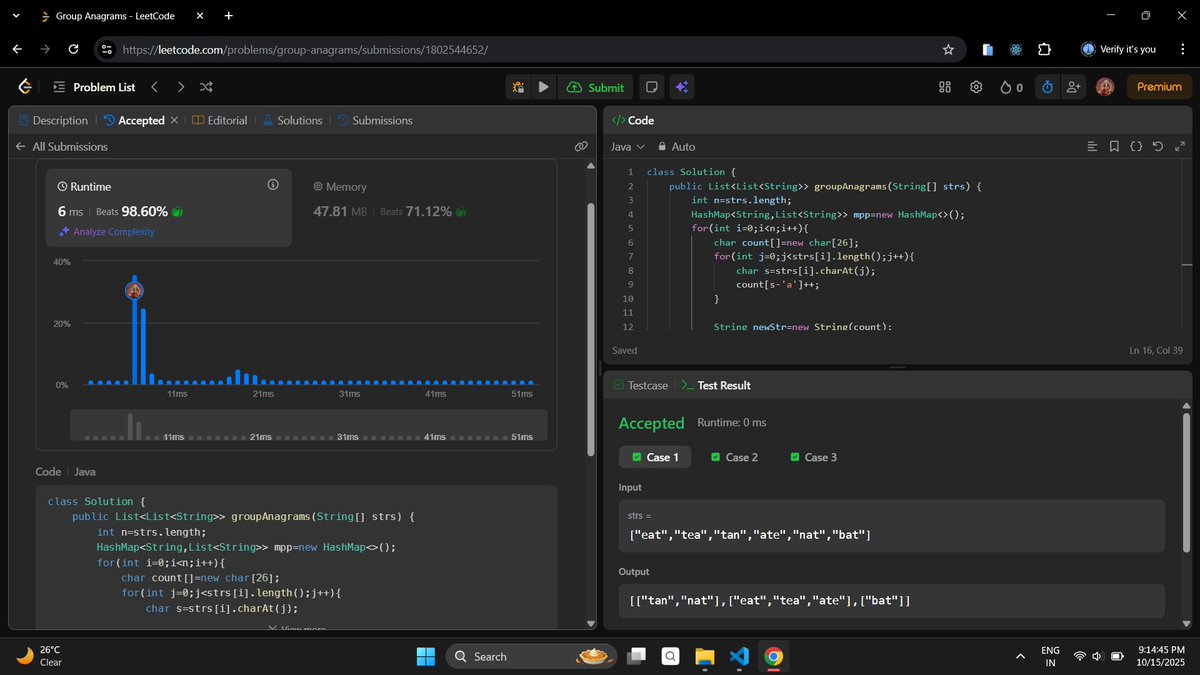Go to the next problem arrow
This screenshot has height=675, width=1200.
[180, 87]
